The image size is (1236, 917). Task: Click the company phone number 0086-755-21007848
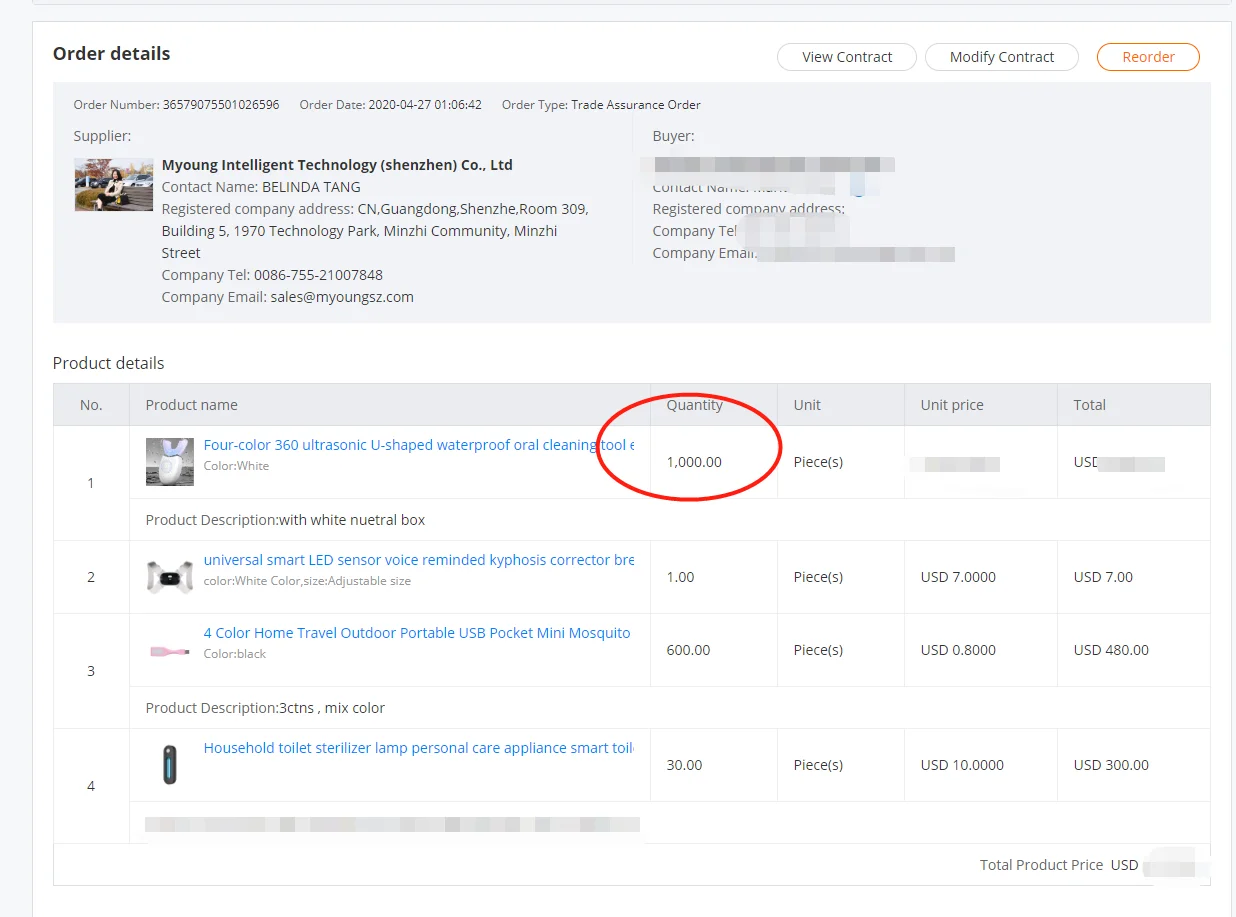coord(318,275)
